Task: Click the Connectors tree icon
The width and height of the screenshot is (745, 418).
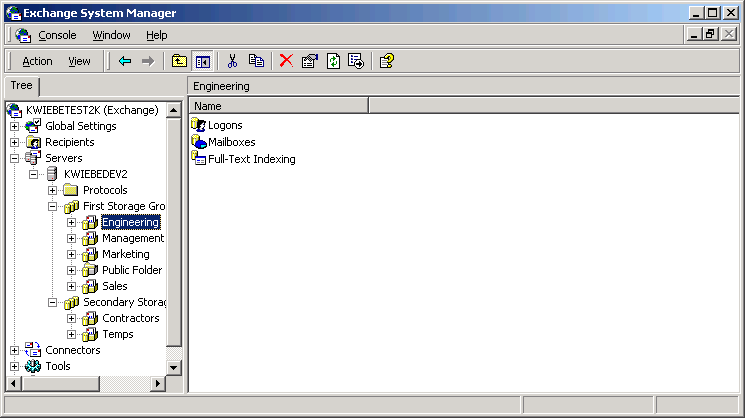Action: point(33,350)
